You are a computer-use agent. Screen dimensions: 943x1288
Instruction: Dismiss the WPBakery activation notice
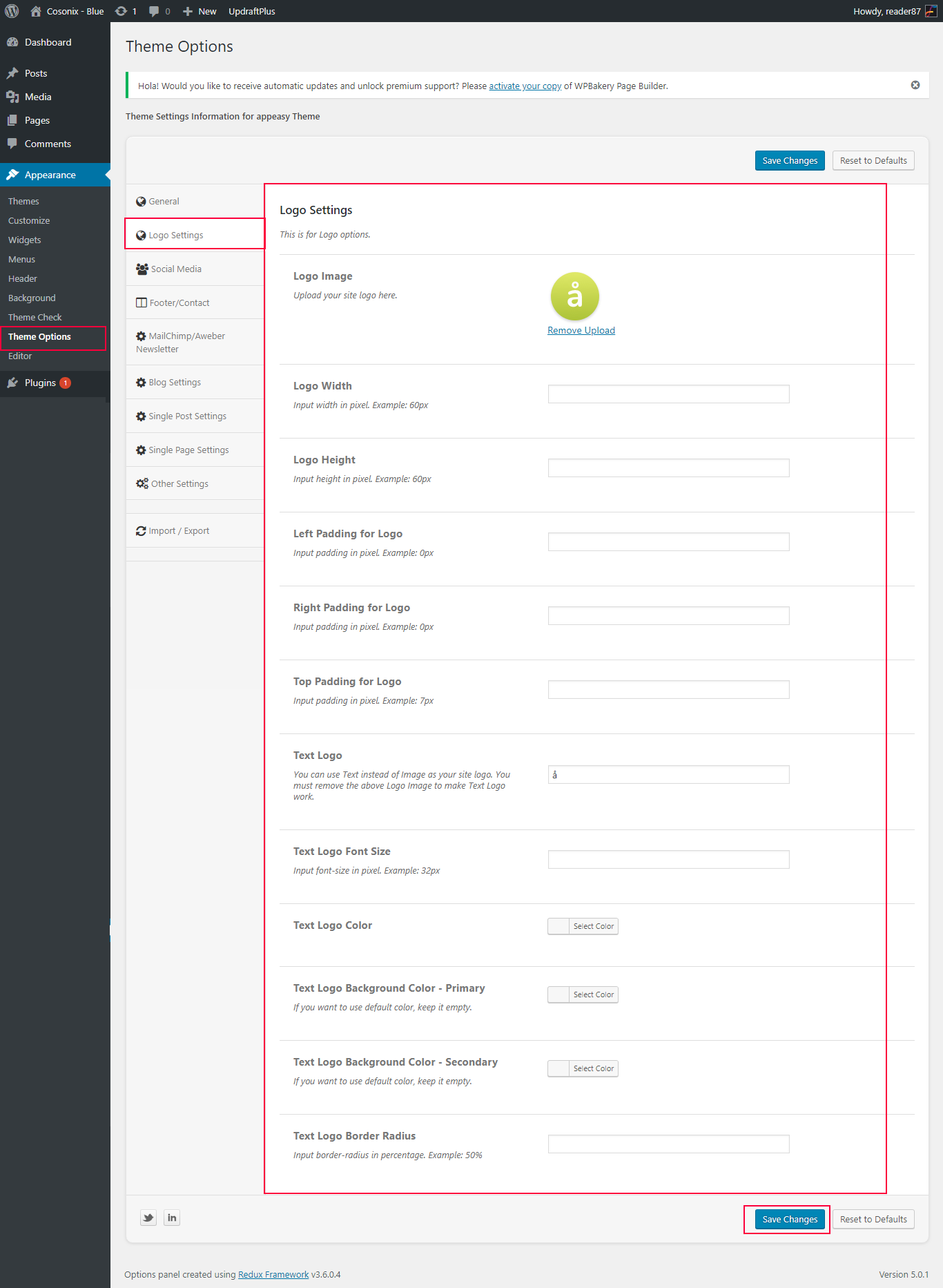tap(915, 85)
